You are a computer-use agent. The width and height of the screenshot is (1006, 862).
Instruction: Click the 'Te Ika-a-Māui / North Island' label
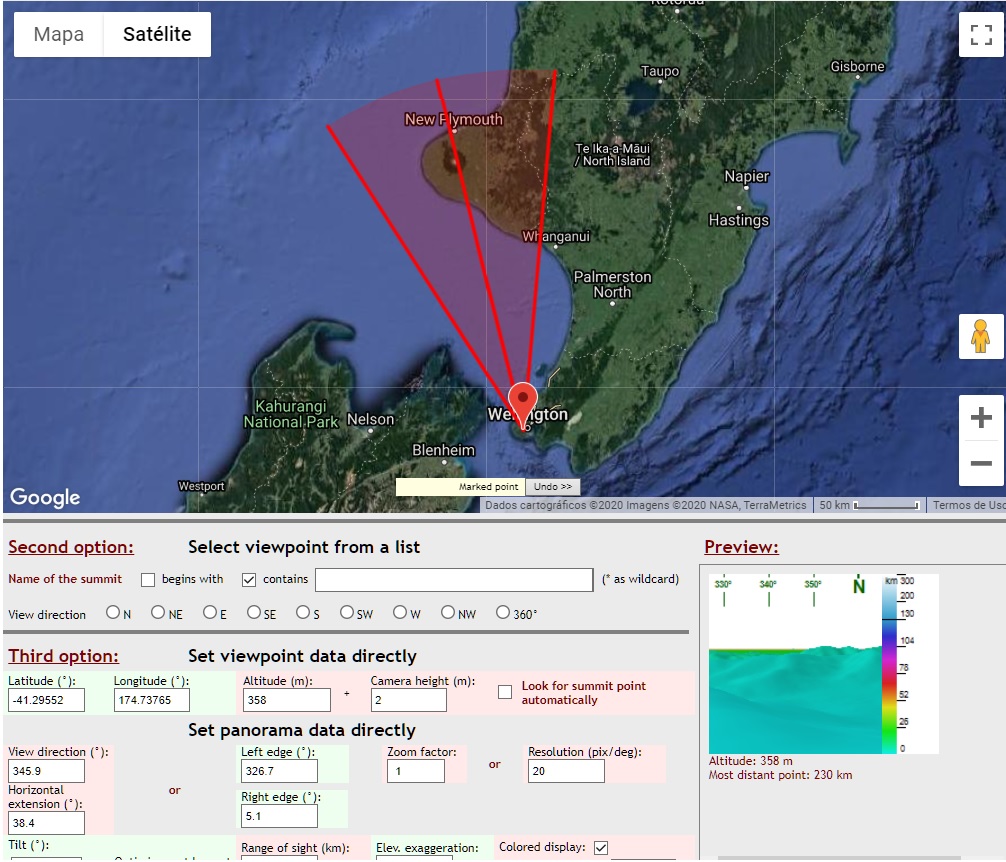pyautogui.click(x=612, y=155)
